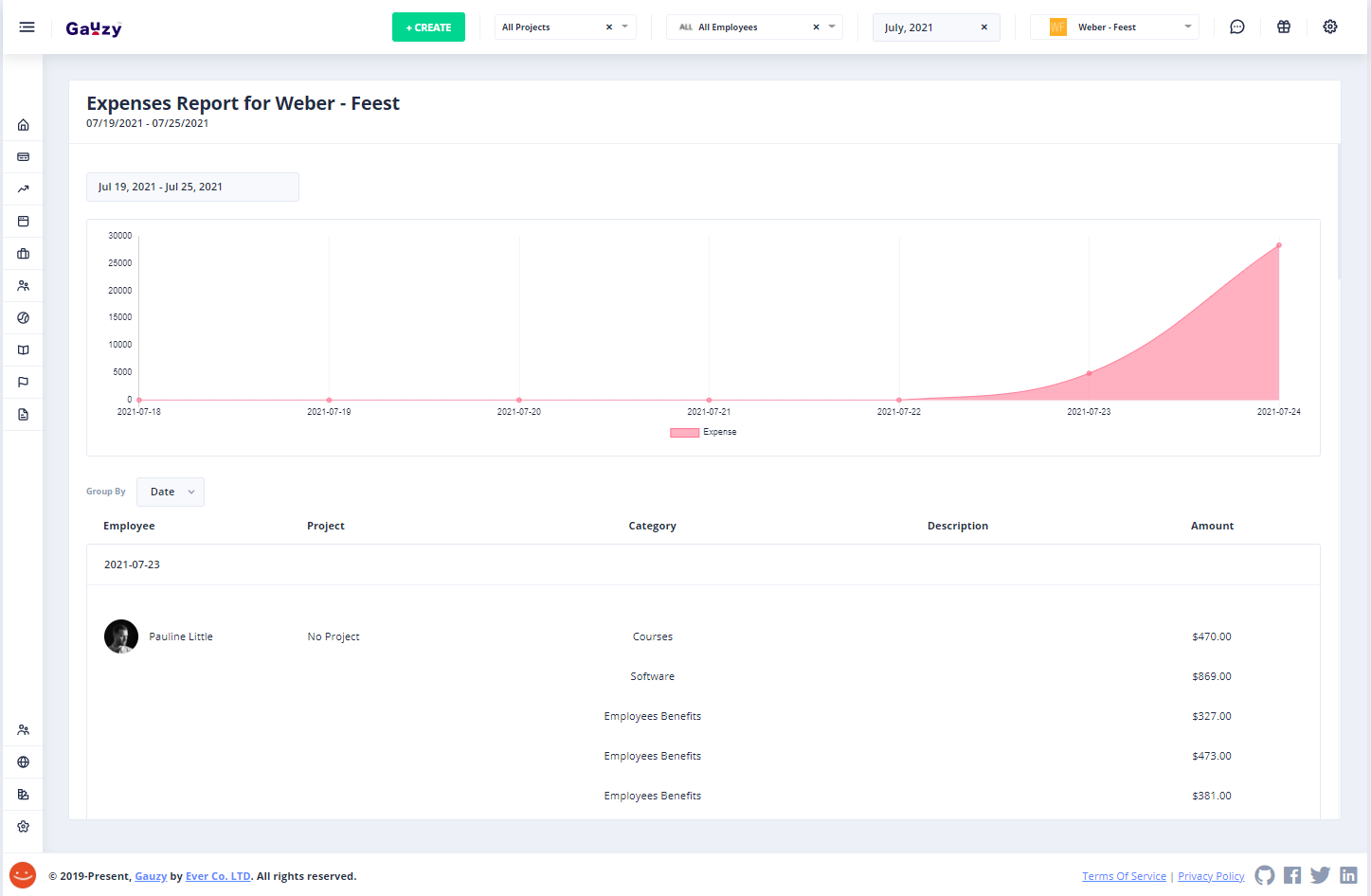Toggle the Expense legend in chart
The height and width of the screenshot is (896, 1371).
[703, 432]
